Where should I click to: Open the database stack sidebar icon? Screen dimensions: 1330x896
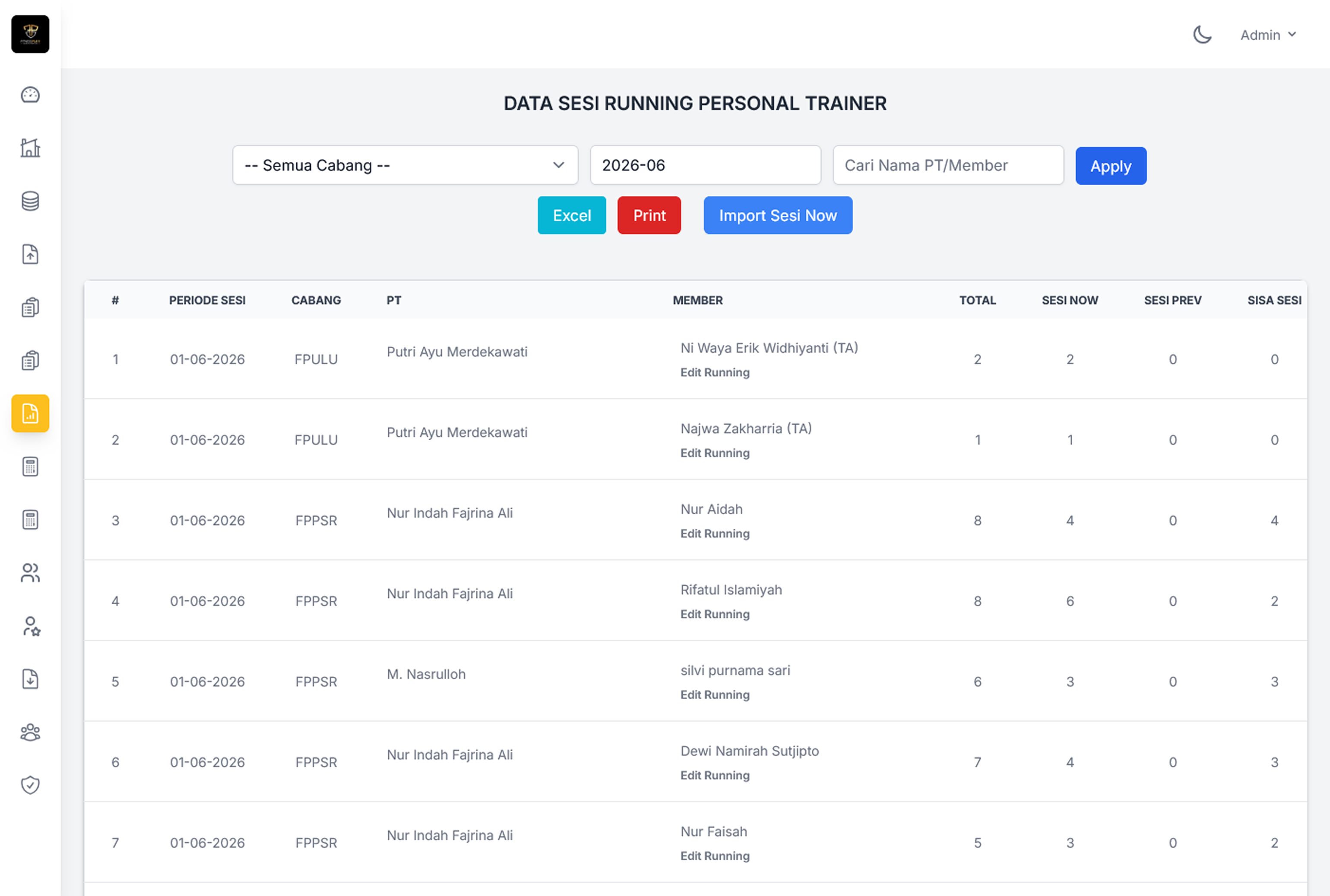coord(30,201)
